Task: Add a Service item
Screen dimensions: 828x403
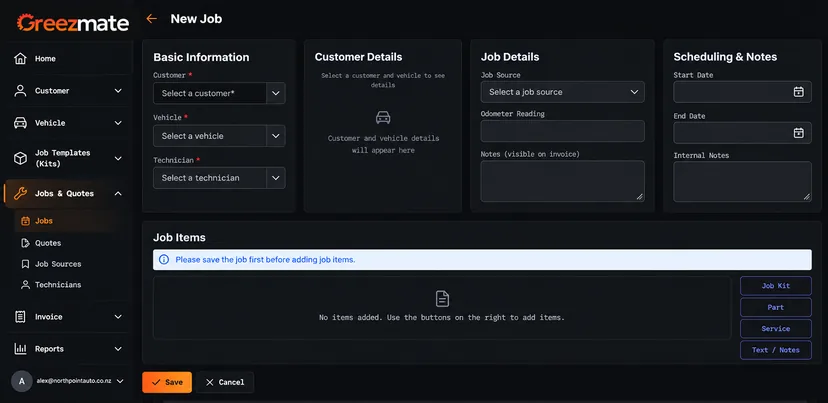Action: coord(776,329)
